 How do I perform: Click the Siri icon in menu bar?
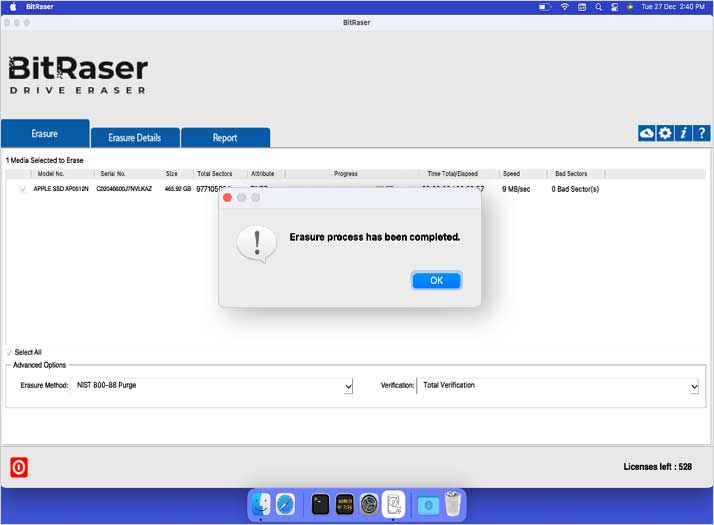point(630,6)
